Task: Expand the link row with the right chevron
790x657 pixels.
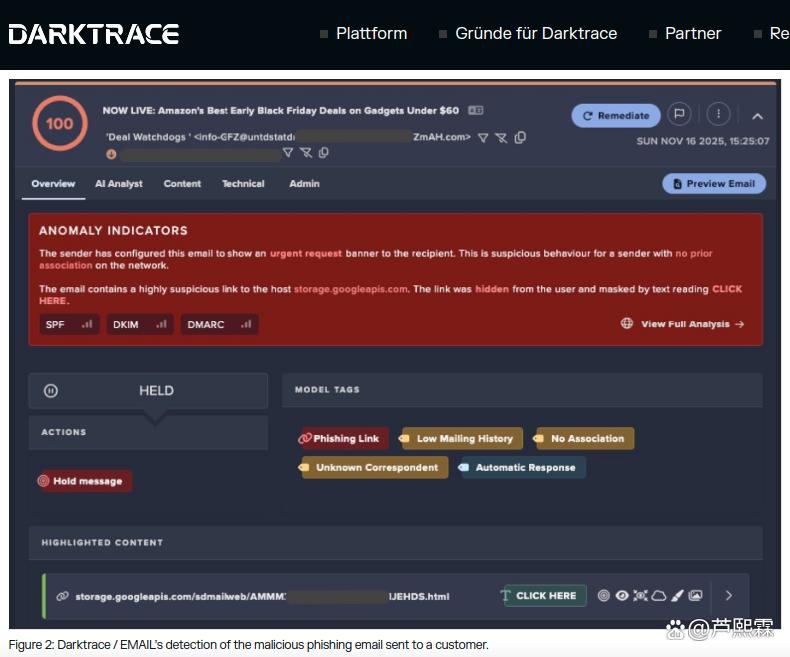Action: pyautogui.click(x=729, y=596)
